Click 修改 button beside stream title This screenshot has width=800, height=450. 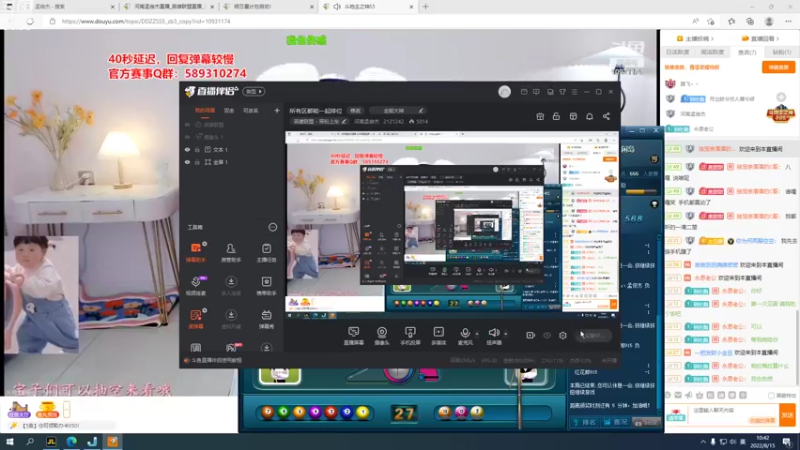pyautogui.click(x=355, y=111)
